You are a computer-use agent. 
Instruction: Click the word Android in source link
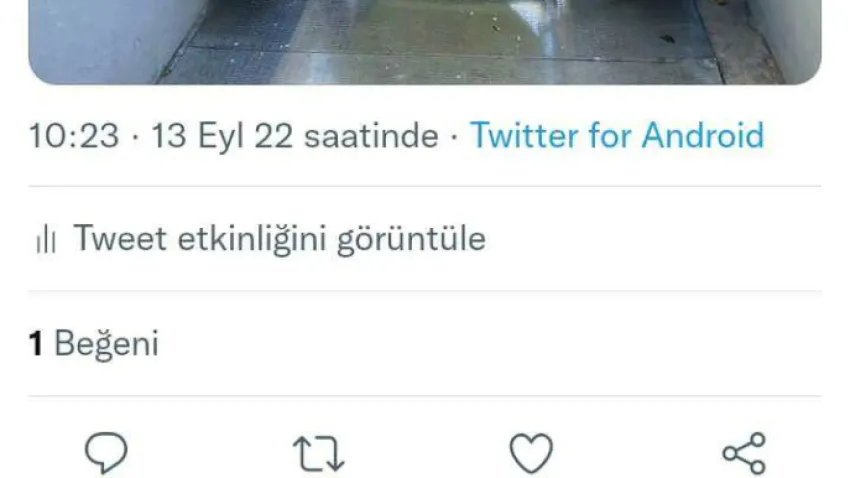703,135
